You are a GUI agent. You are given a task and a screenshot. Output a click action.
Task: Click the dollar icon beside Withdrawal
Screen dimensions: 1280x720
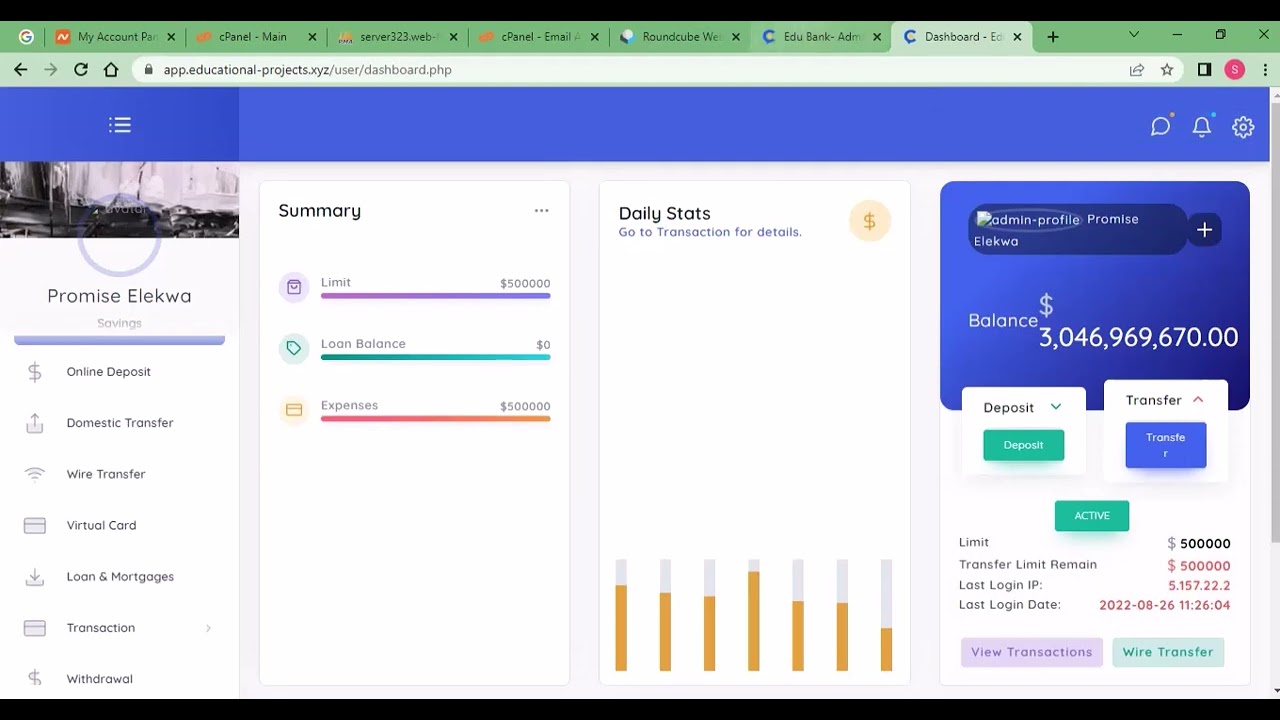(x=35, y=678)
